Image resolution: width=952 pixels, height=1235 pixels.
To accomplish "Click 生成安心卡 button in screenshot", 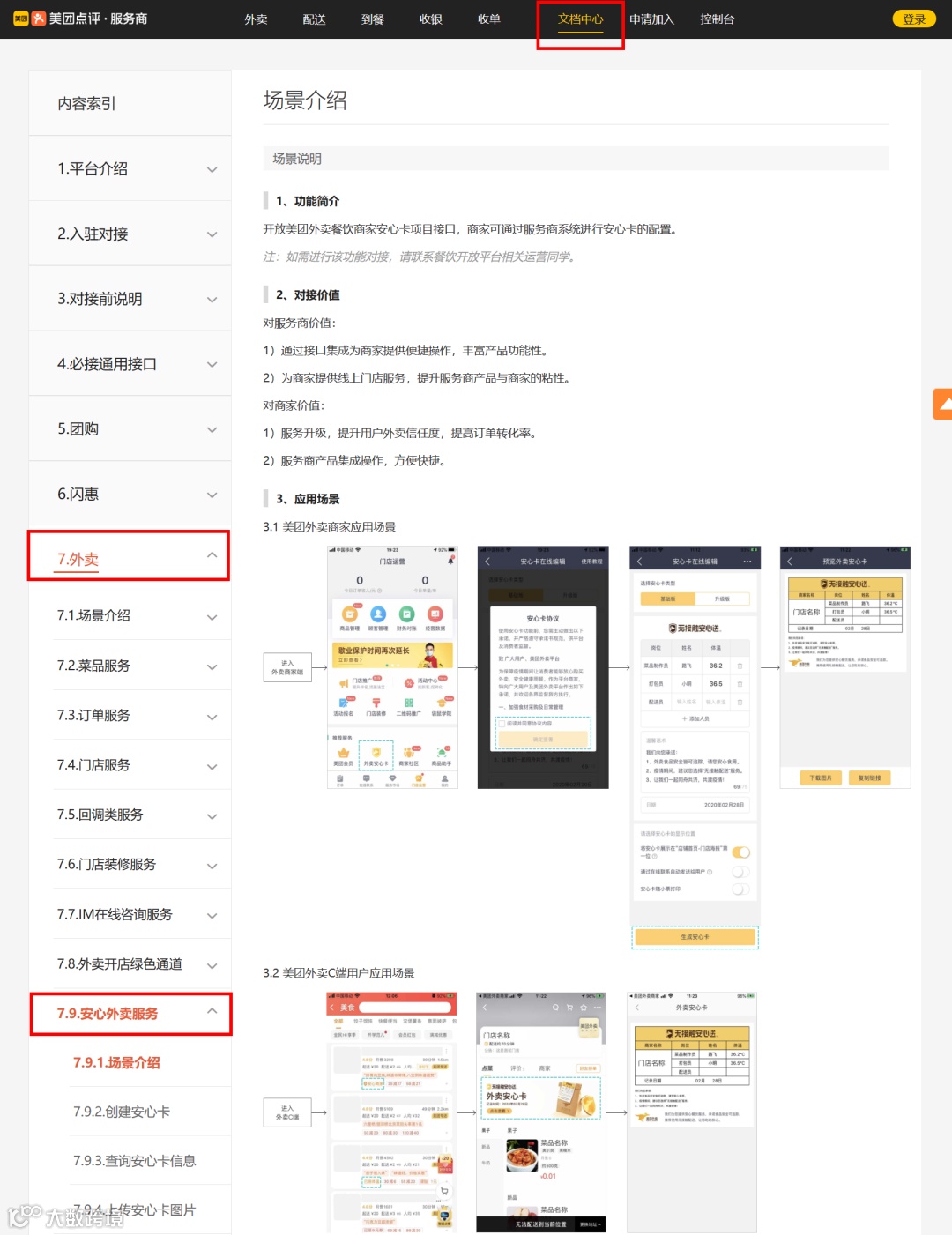I will (695, 937).
